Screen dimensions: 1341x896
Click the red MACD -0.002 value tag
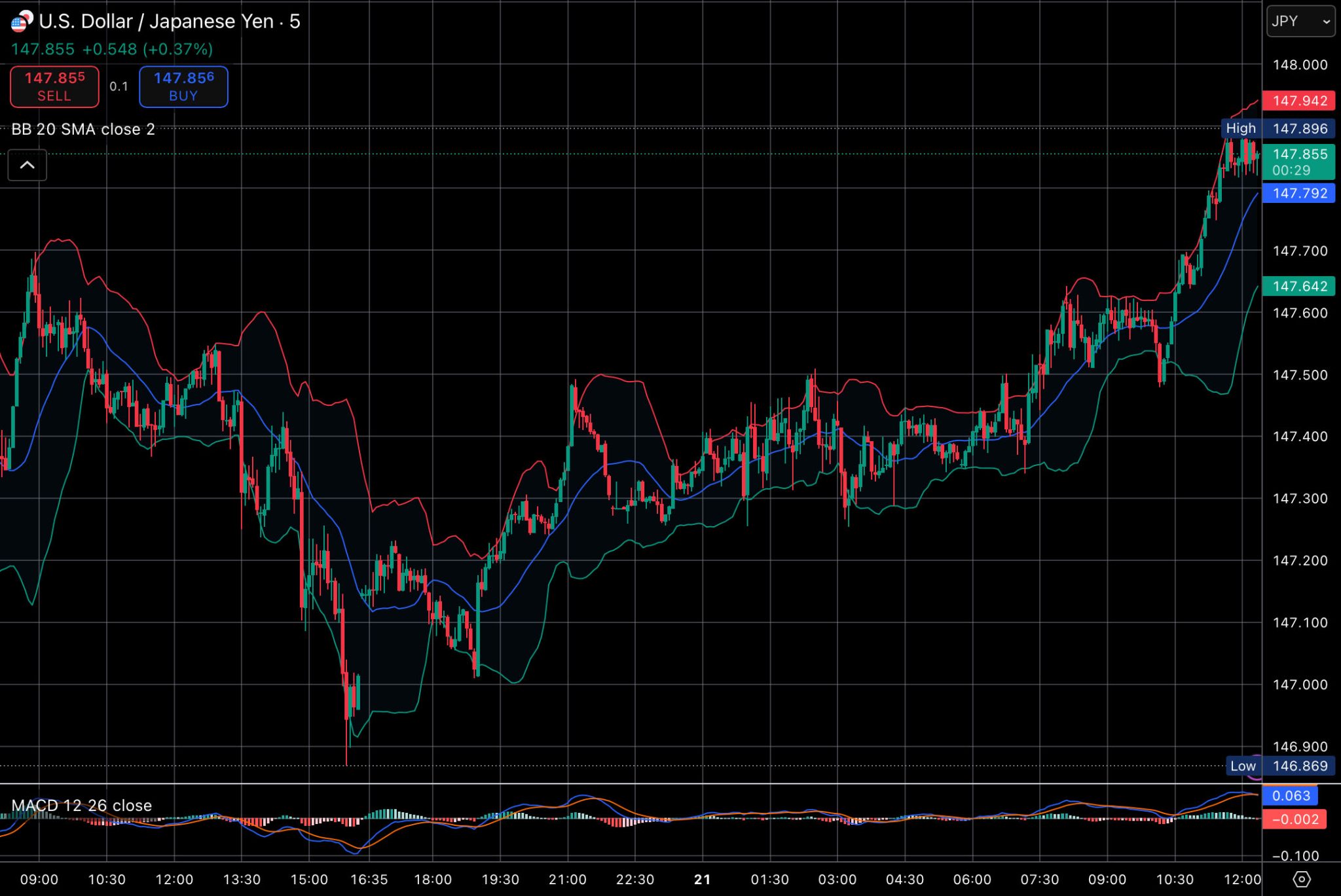tap(1295, 819)
